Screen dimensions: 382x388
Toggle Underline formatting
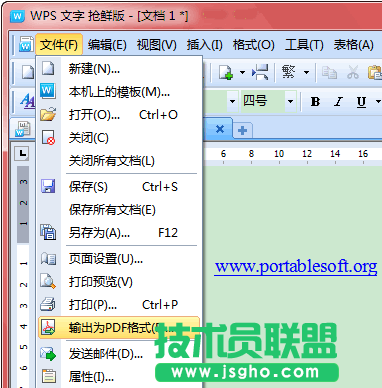pyautogui.click(x=361, y=101)
